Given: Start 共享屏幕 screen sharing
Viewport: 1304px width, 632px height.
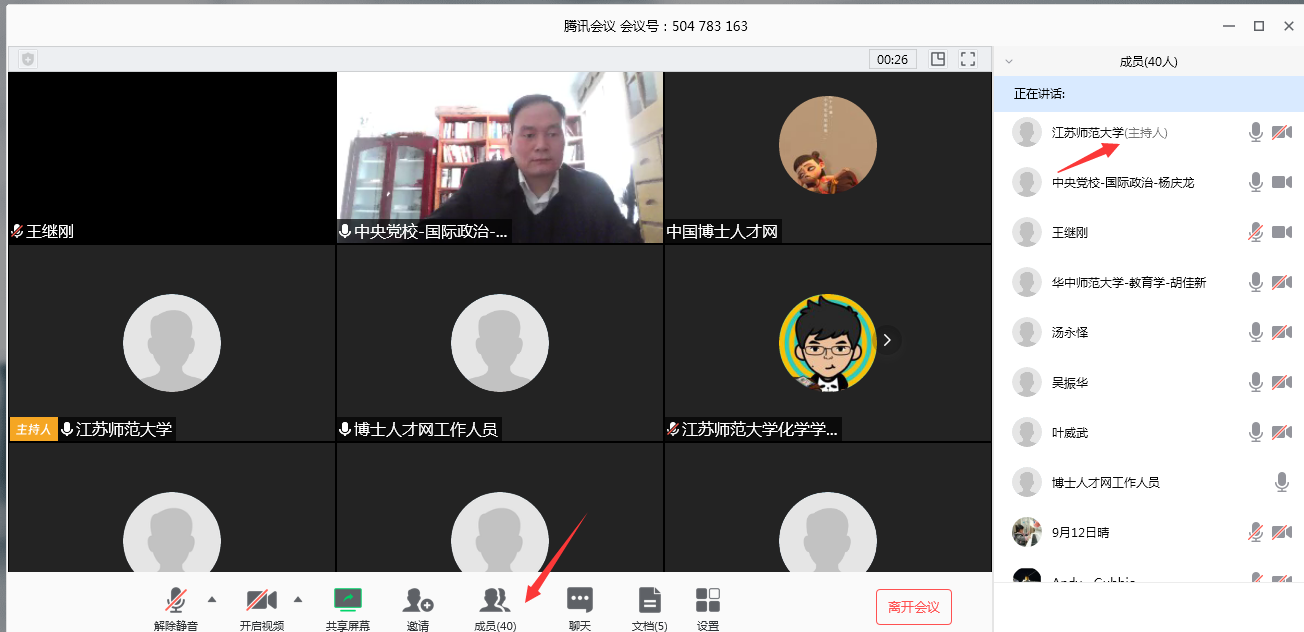Looking at the screenshot, I should [347, 599].
